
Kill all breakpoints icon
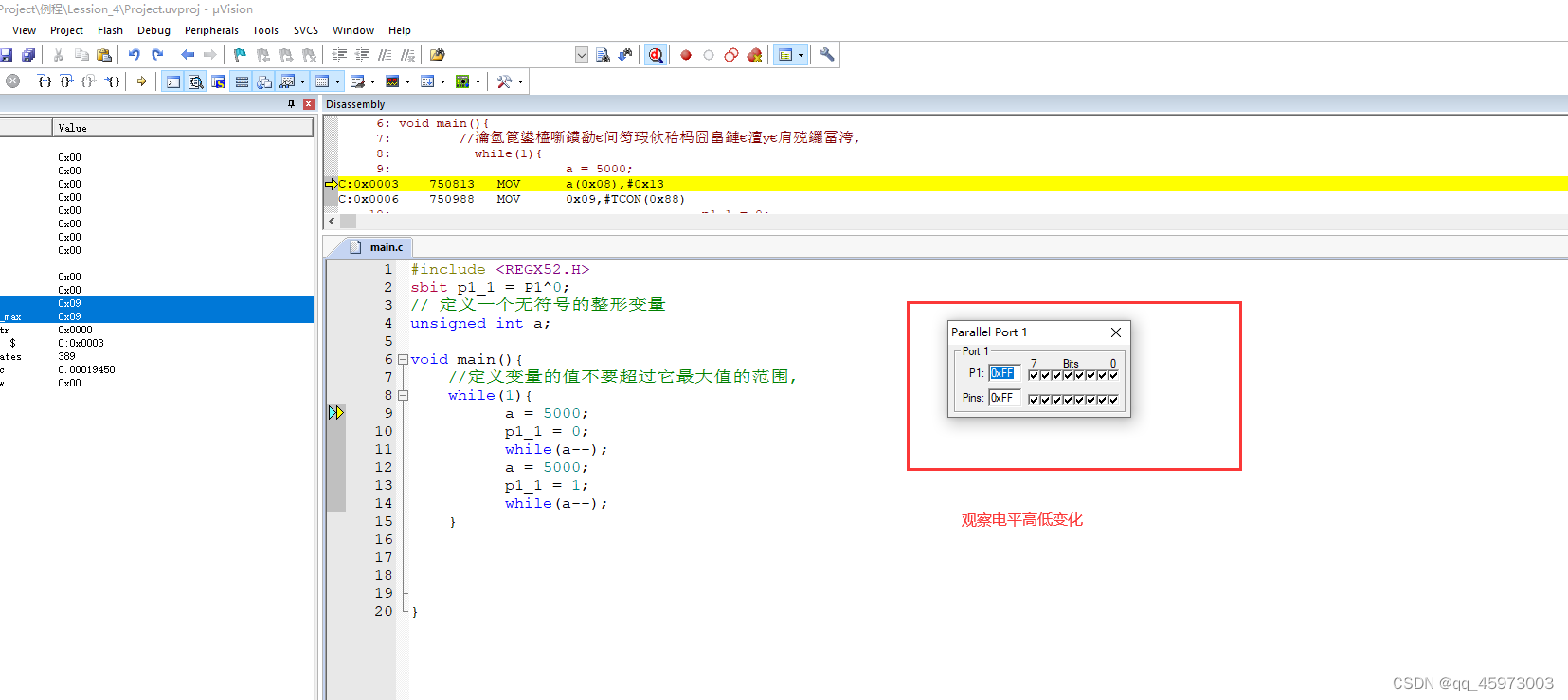click(754, 55)
